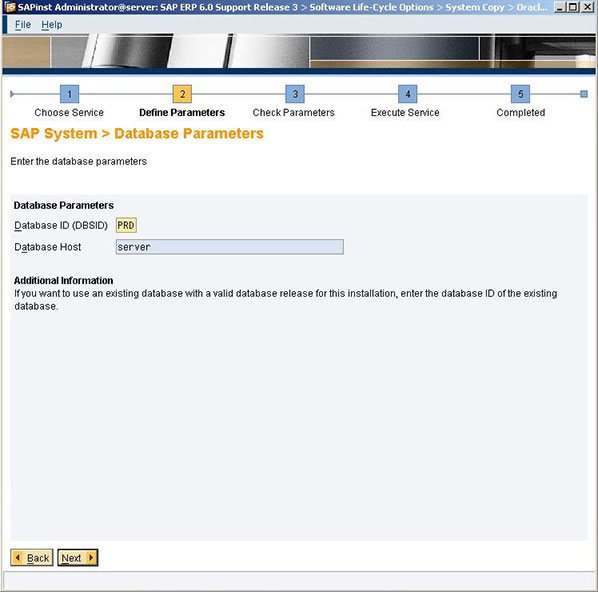Go to Next installation step
The image size is (598, 592).
[78, 558]
